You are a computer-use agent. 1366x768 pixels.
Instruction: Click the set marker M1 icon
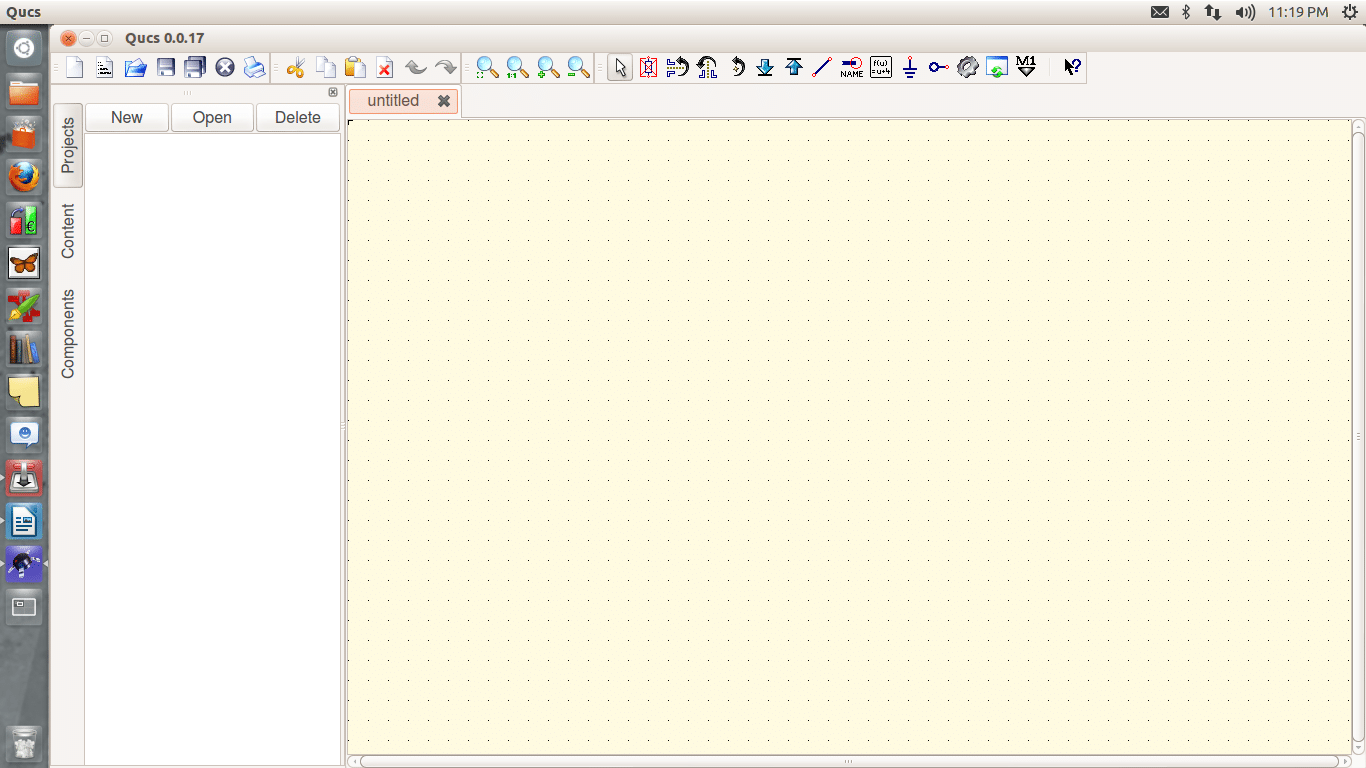tap(1026, 68)
